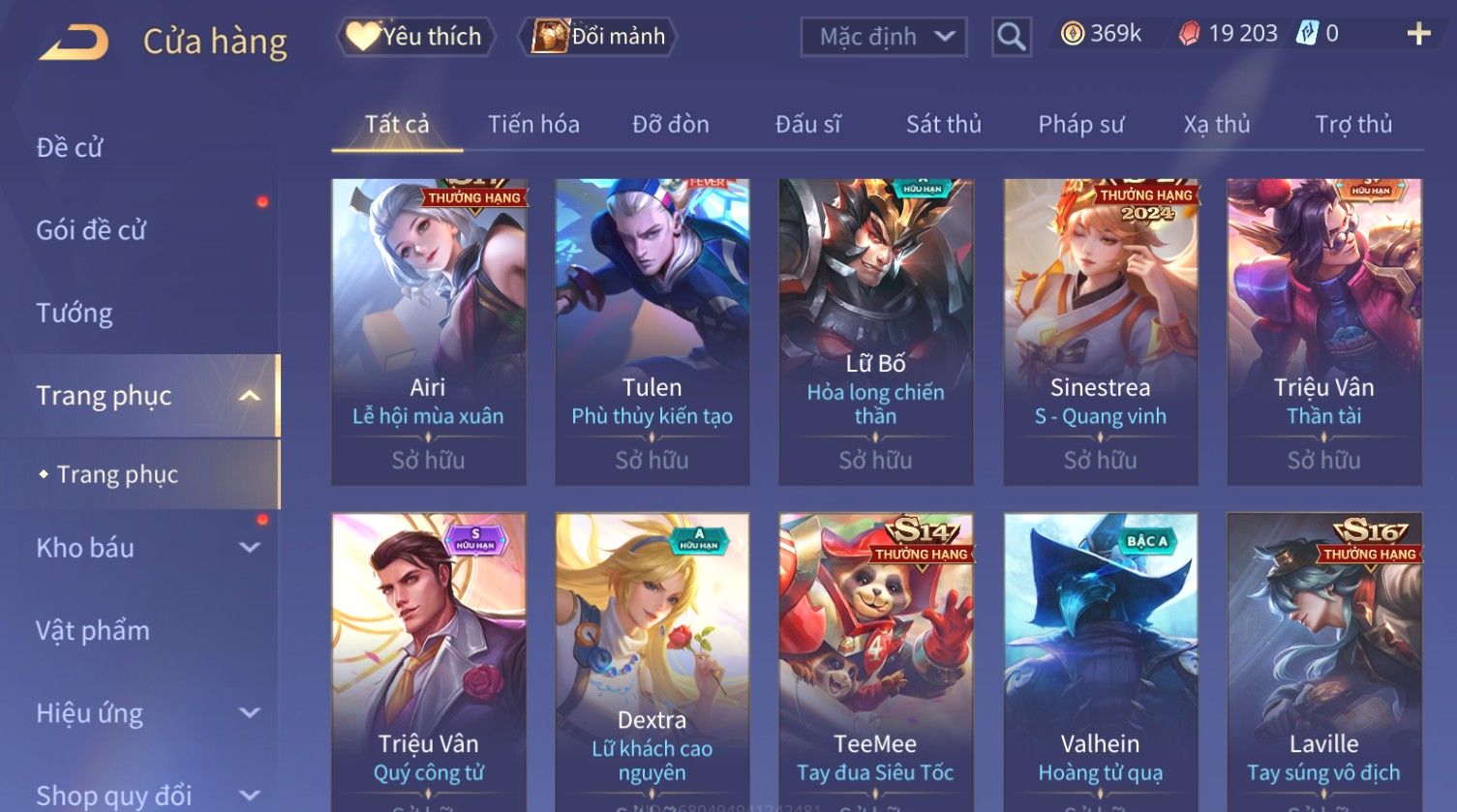
Task: Tap the gold coin 369k balance
Action: point(1101,34)
